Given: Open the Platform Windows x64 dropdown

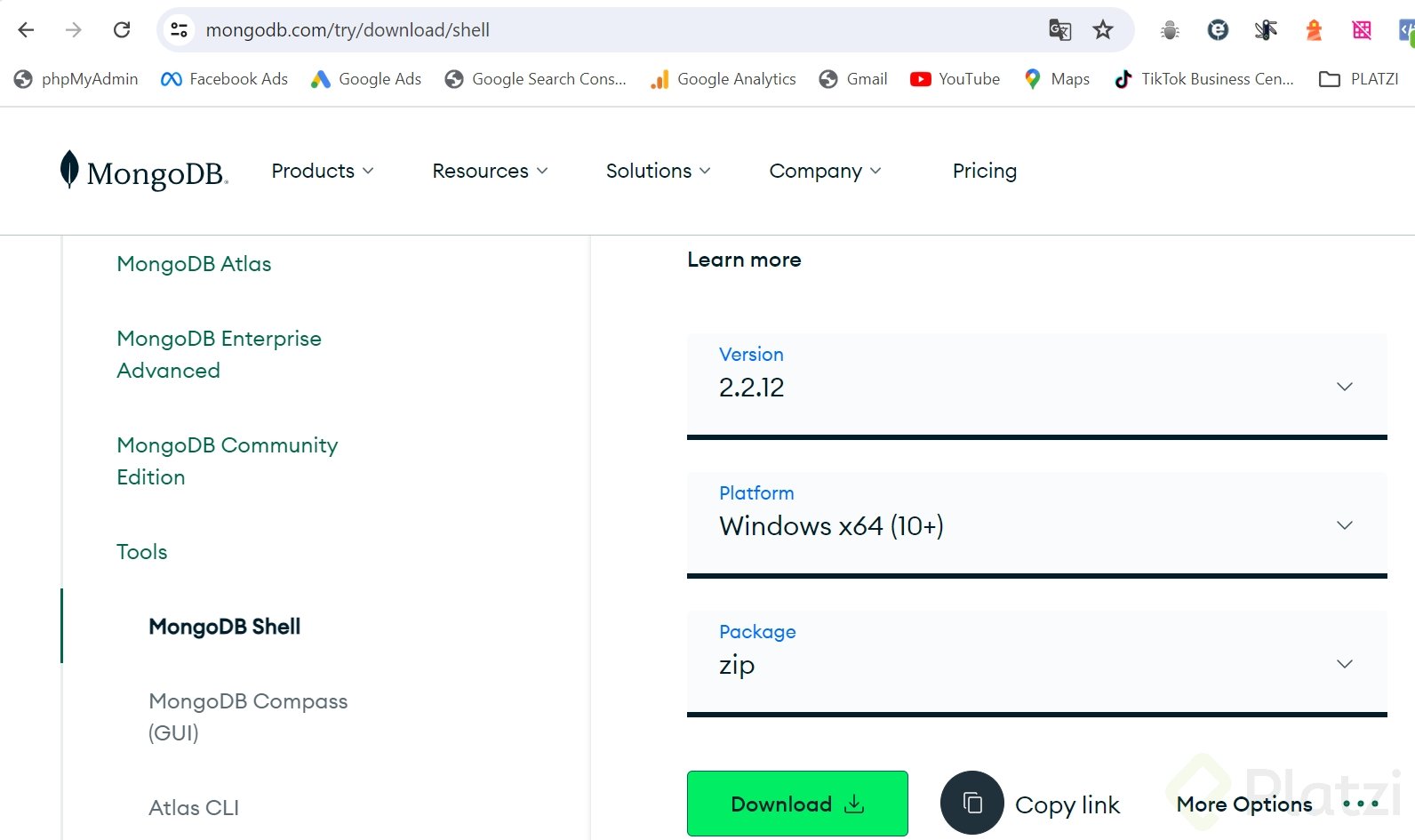Looking at the screenshot, I should click(1036, 525).
